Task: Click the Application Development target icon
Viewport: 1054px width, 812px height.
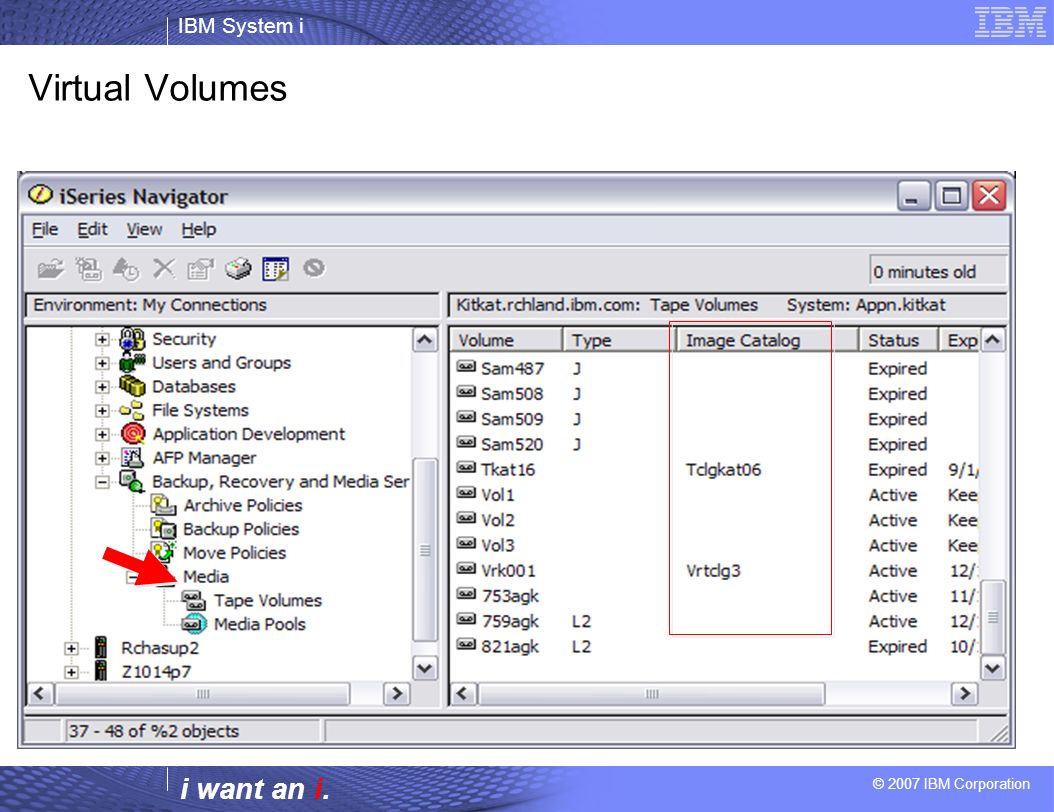Action: tap(133, 434)
